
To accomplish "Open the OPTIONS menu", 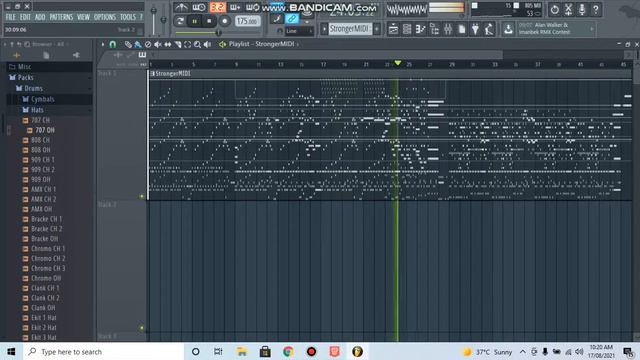I will [105, 17].
